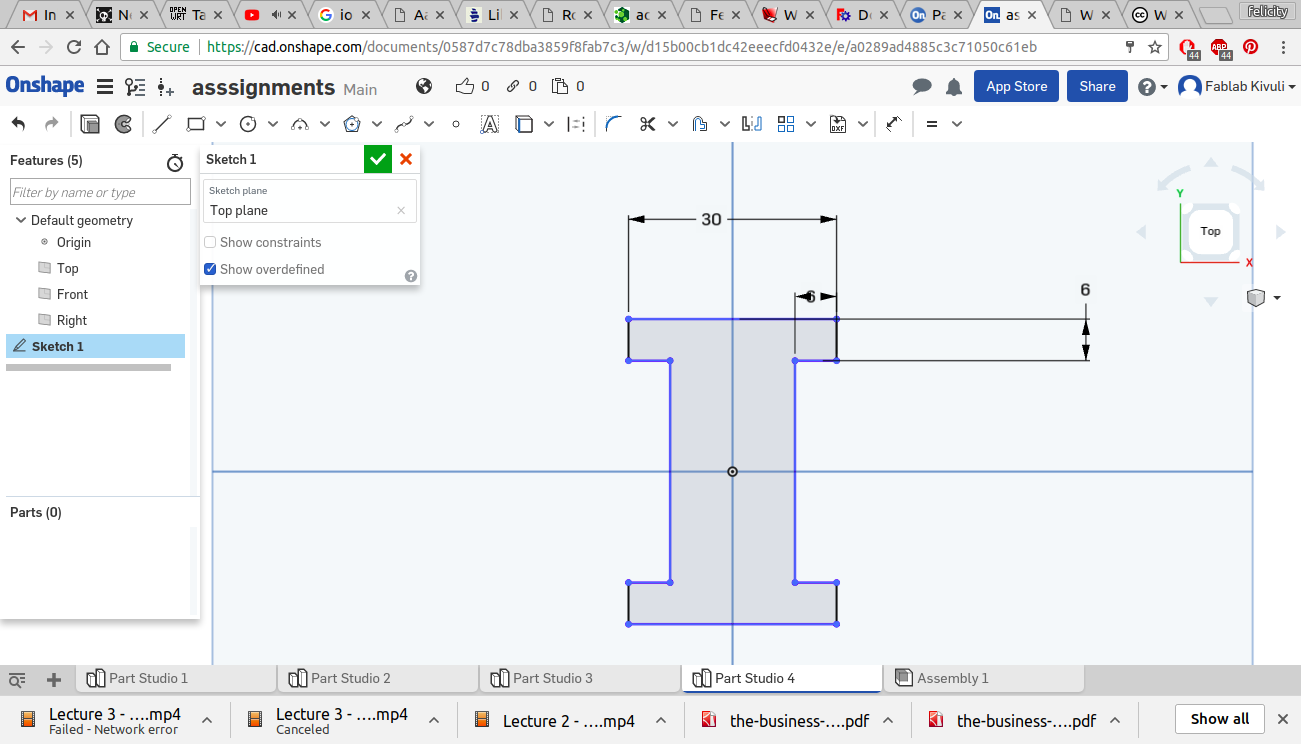The height and width of the screenshot is (744, 1301).
Task: Select the Linear pattern tool
Action: click(x=786, y=124)
